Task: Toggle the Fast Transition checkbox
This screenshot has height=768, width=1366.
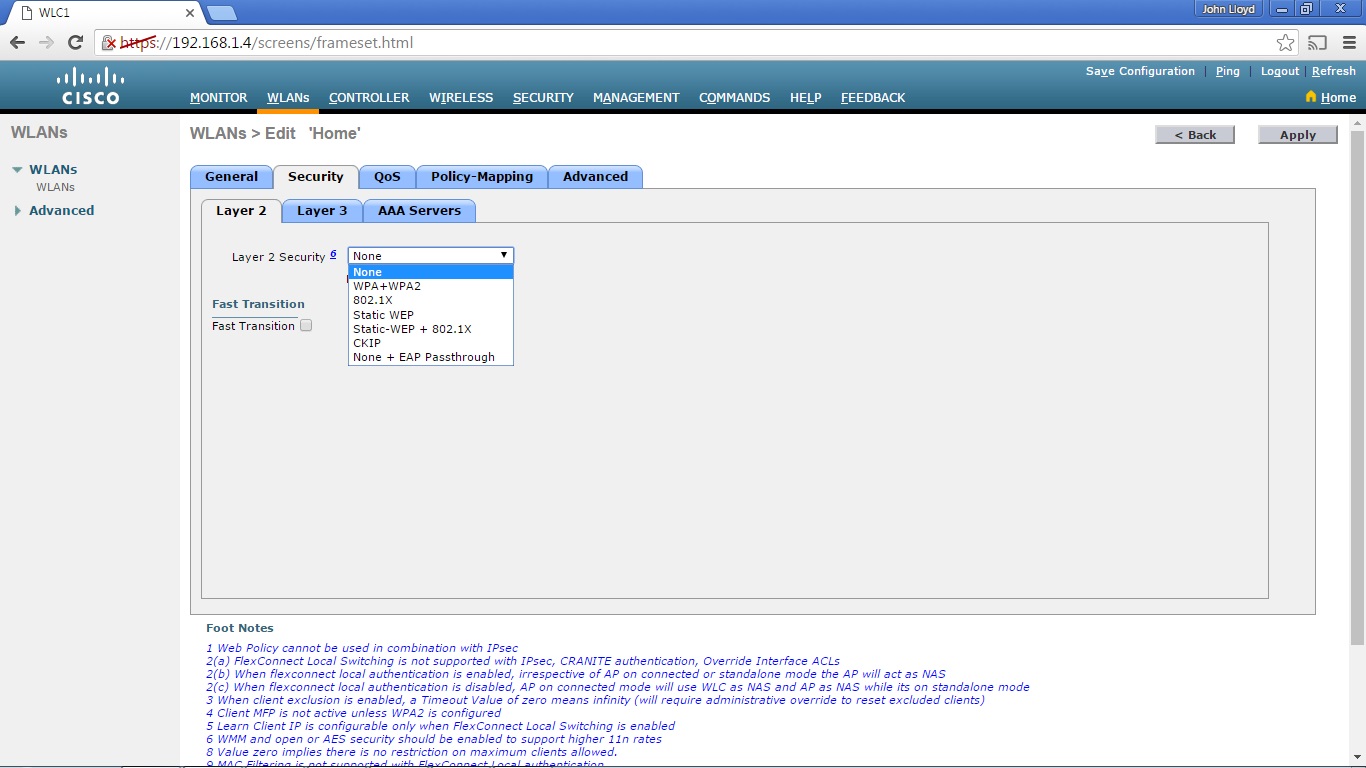Action: pyautogui.click(x=306, y=325)
